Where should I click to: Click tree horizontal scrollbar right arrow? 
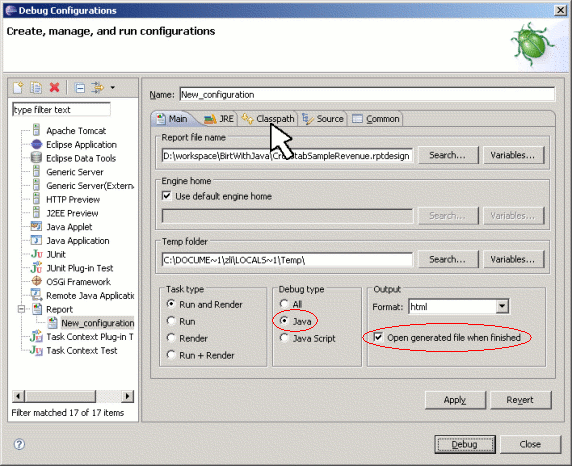coord(127,396)
